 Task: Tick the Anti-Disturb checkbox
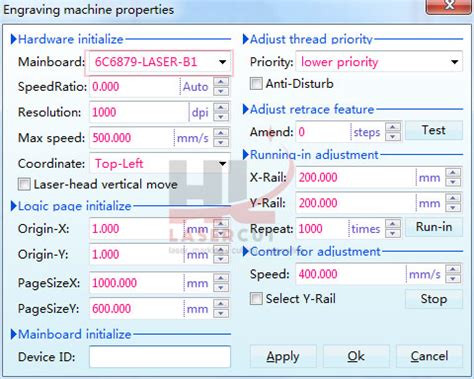point(256,83)
